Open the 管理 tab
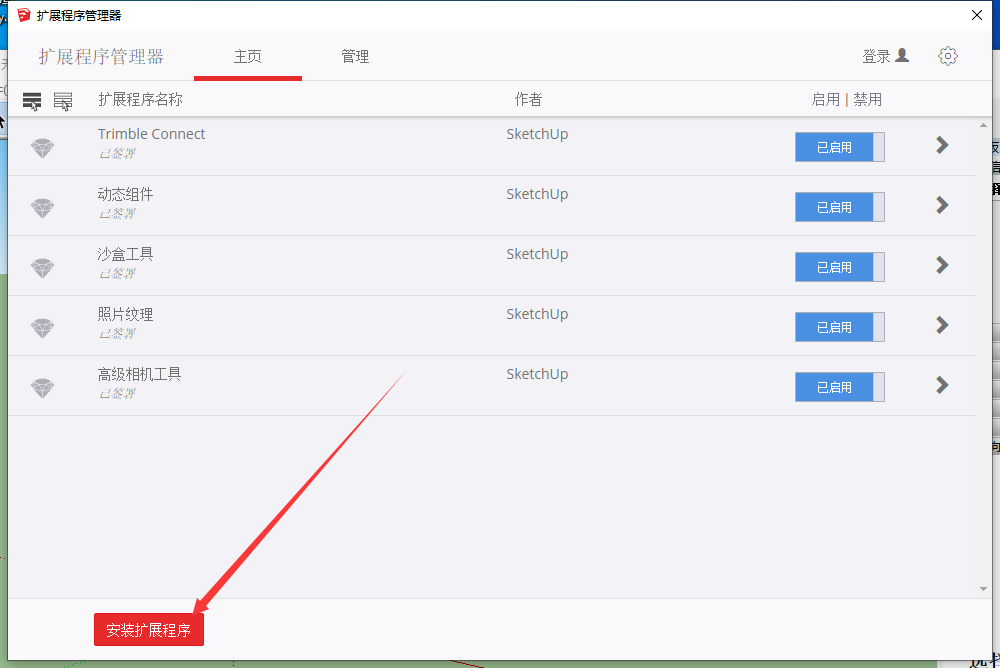Screen dimensions: 1000x668 [355, 57]
